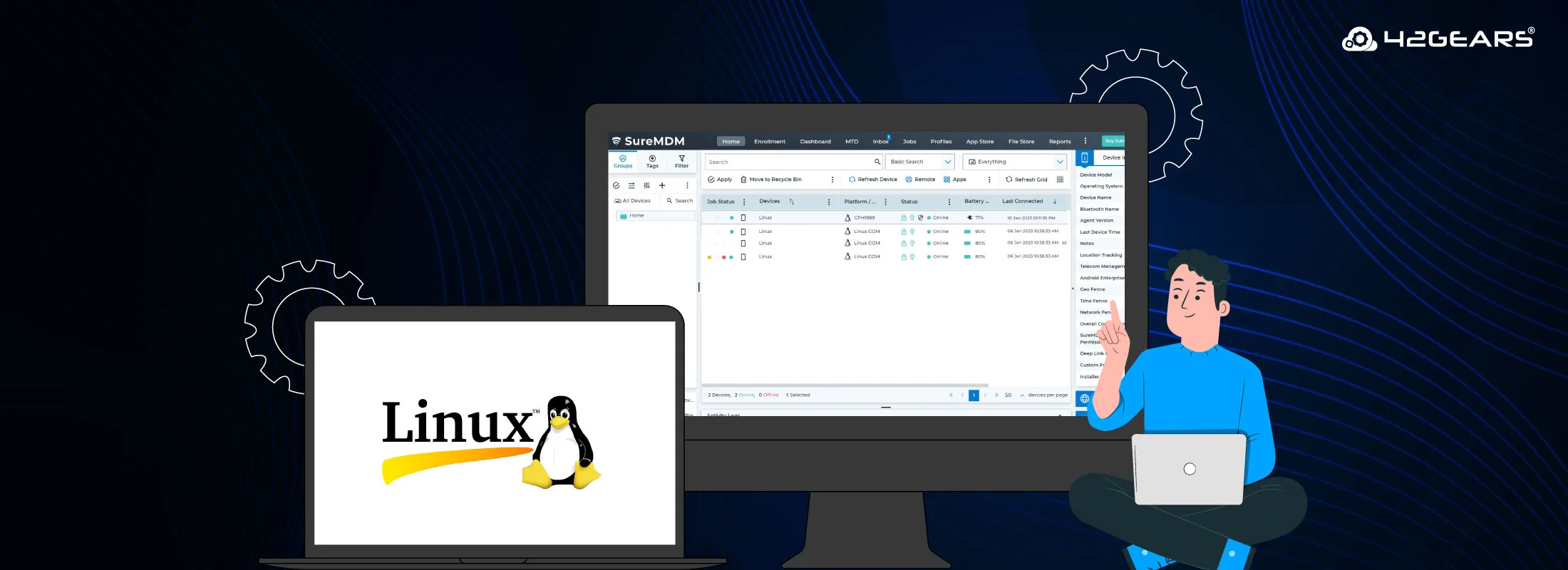Click the Apps toolbar button
This screenshot has height=570, width=1568.
pyautogui.click(x=955, y=180)
